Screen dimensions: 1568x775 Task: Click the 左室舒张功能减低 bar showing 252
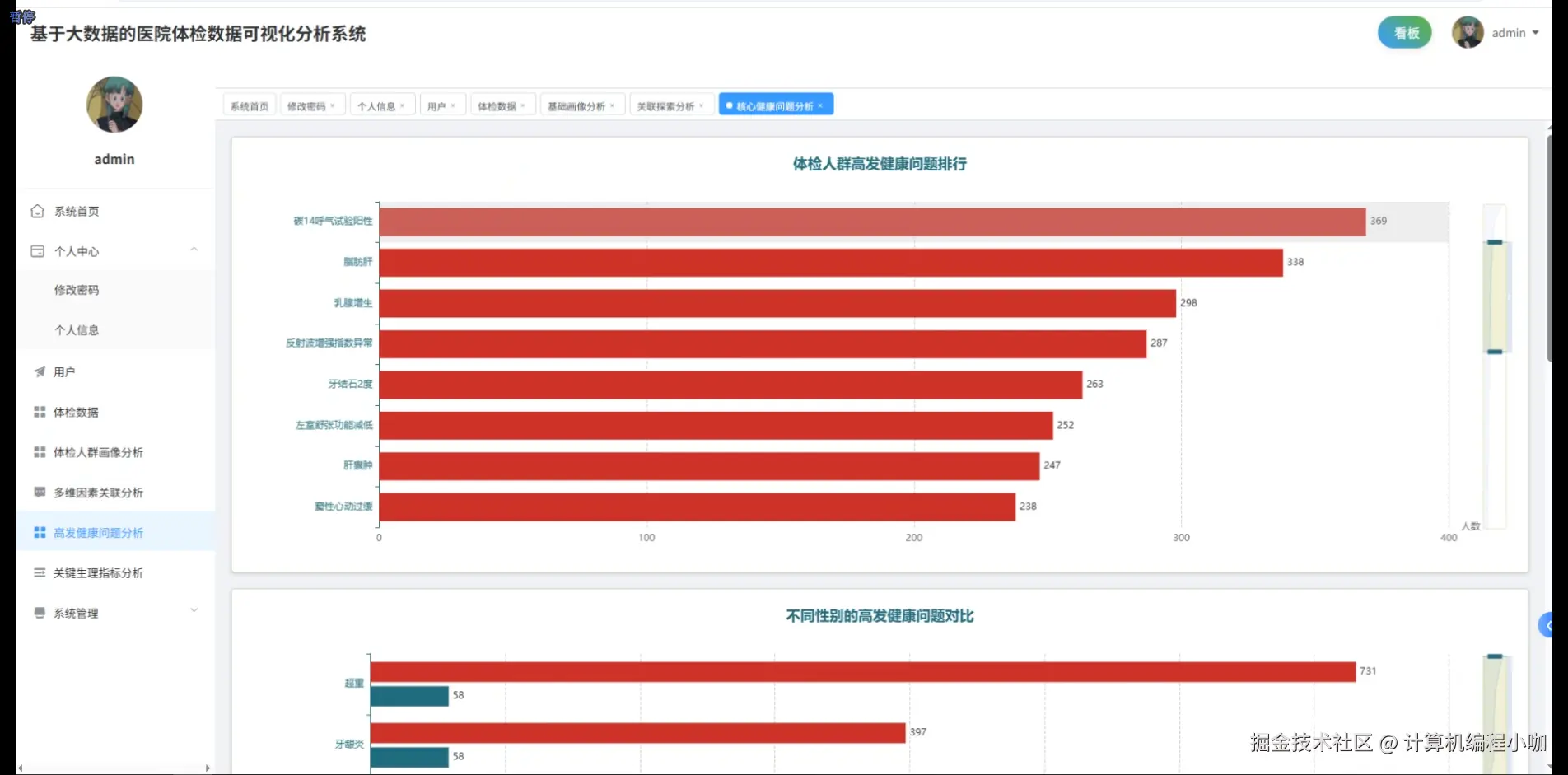716,426
